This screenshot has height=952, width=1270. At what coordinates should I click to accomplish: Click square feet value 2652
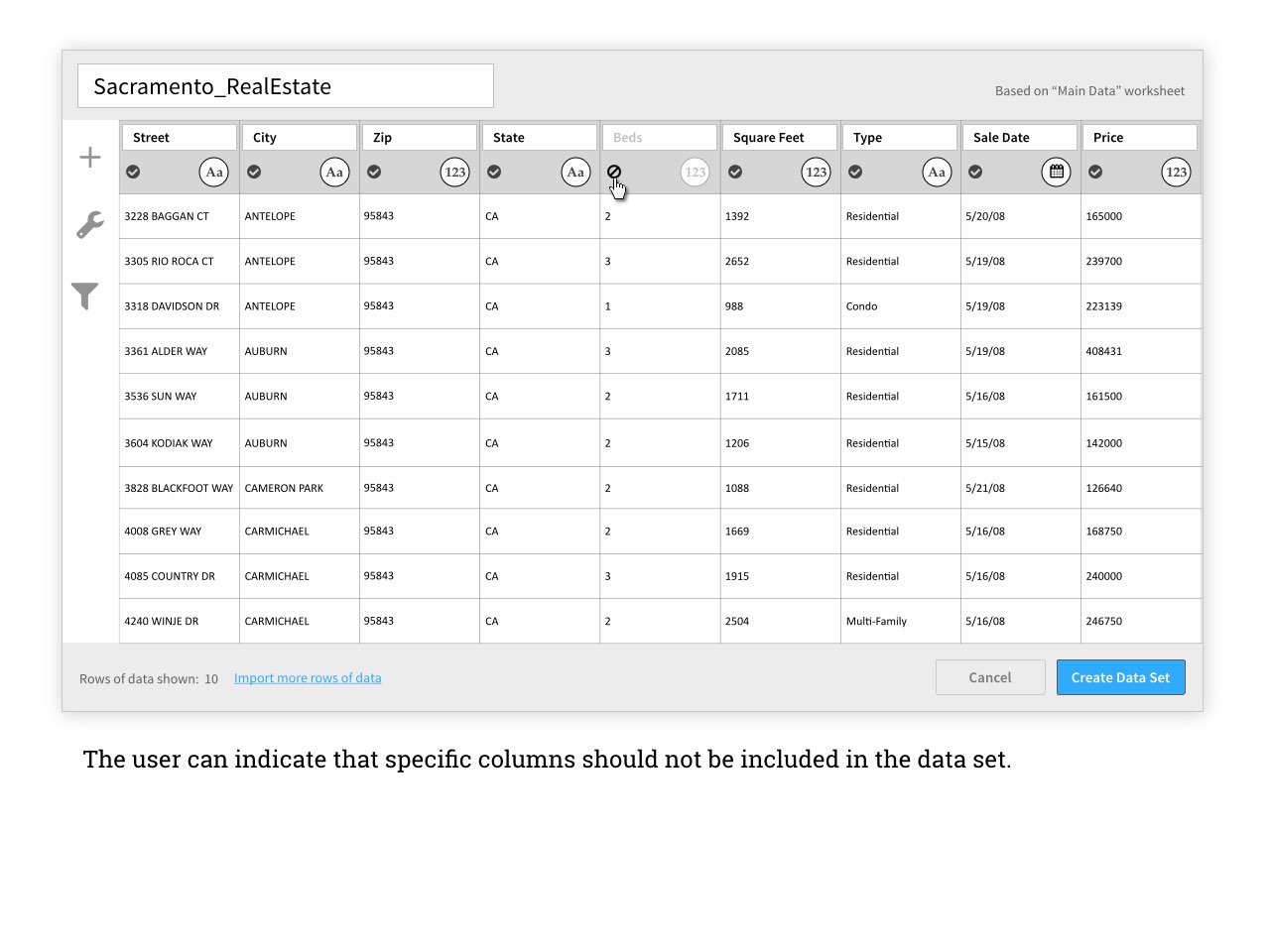(x=781, y=262)
